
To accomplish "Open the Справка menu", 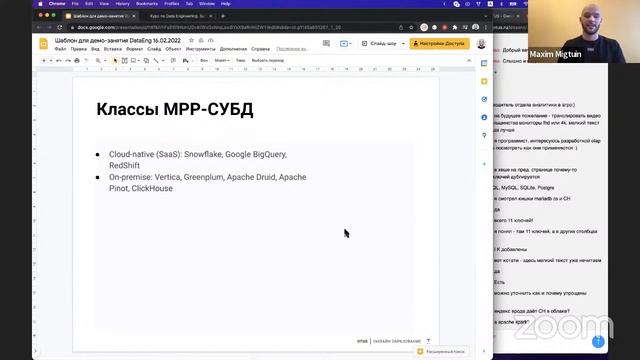I will pos(260,49).
